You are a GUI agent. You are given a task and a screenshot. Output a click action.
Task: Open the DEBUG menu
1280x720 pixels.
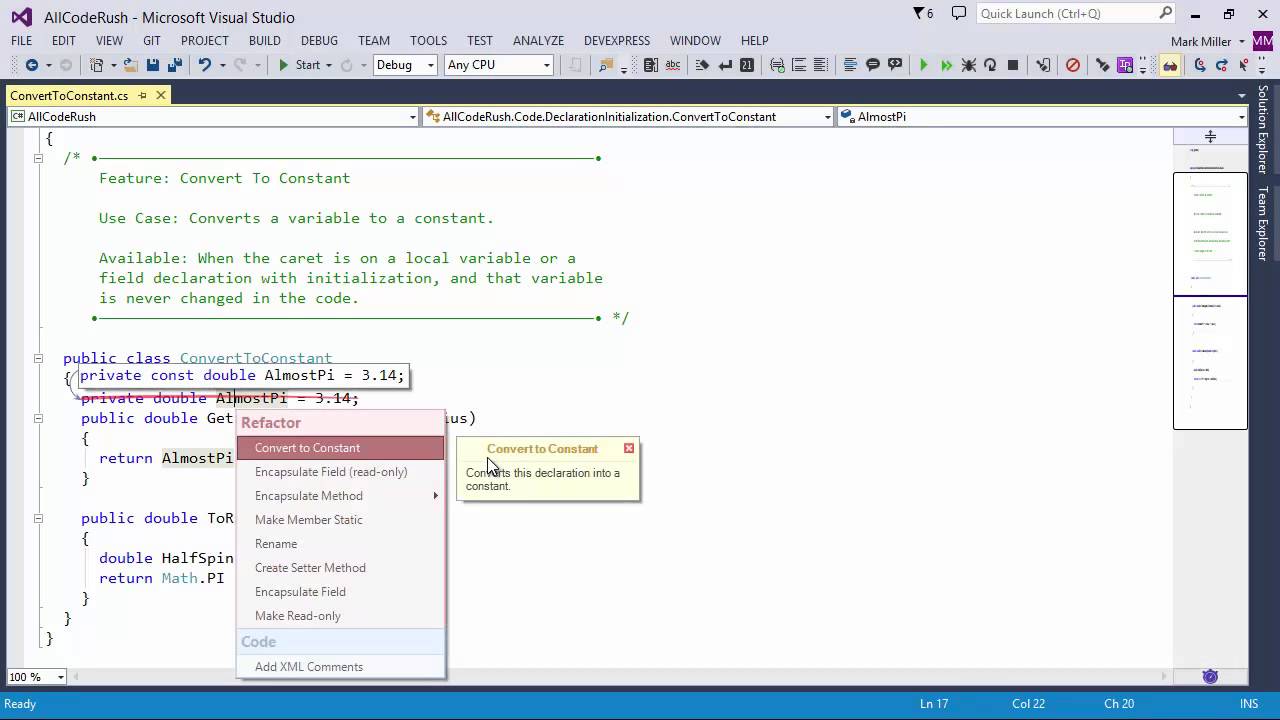pos(319,41)
